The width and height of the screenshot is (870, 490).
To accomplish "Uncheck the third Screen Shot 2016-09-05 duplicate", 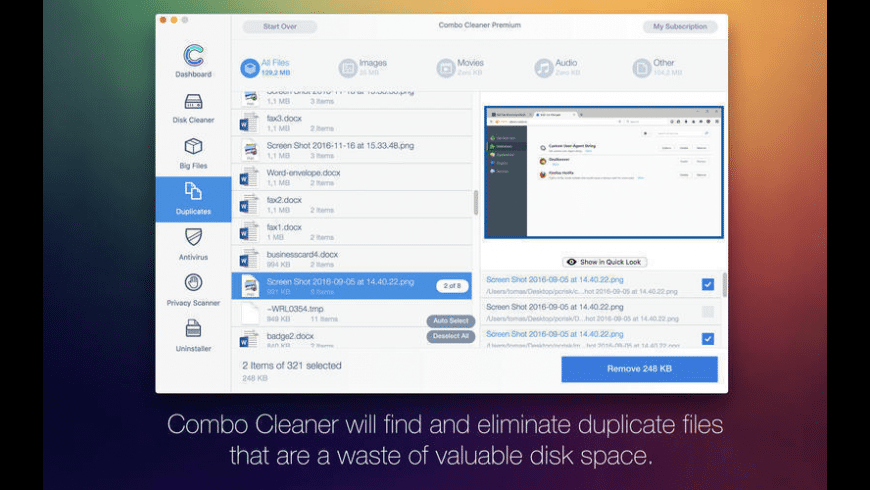I will [x=707, y=339].
